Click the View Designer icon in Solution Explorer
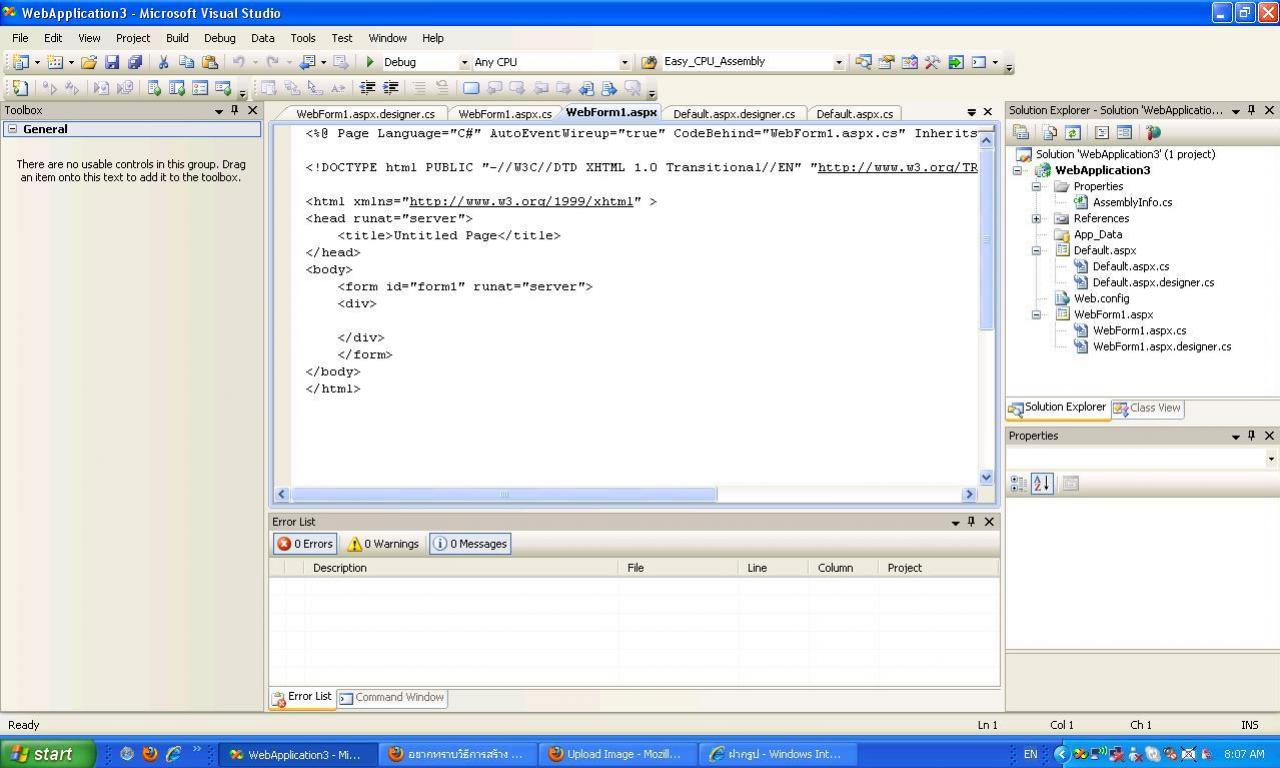The image size is (1280, 768). click(1124, 132)
